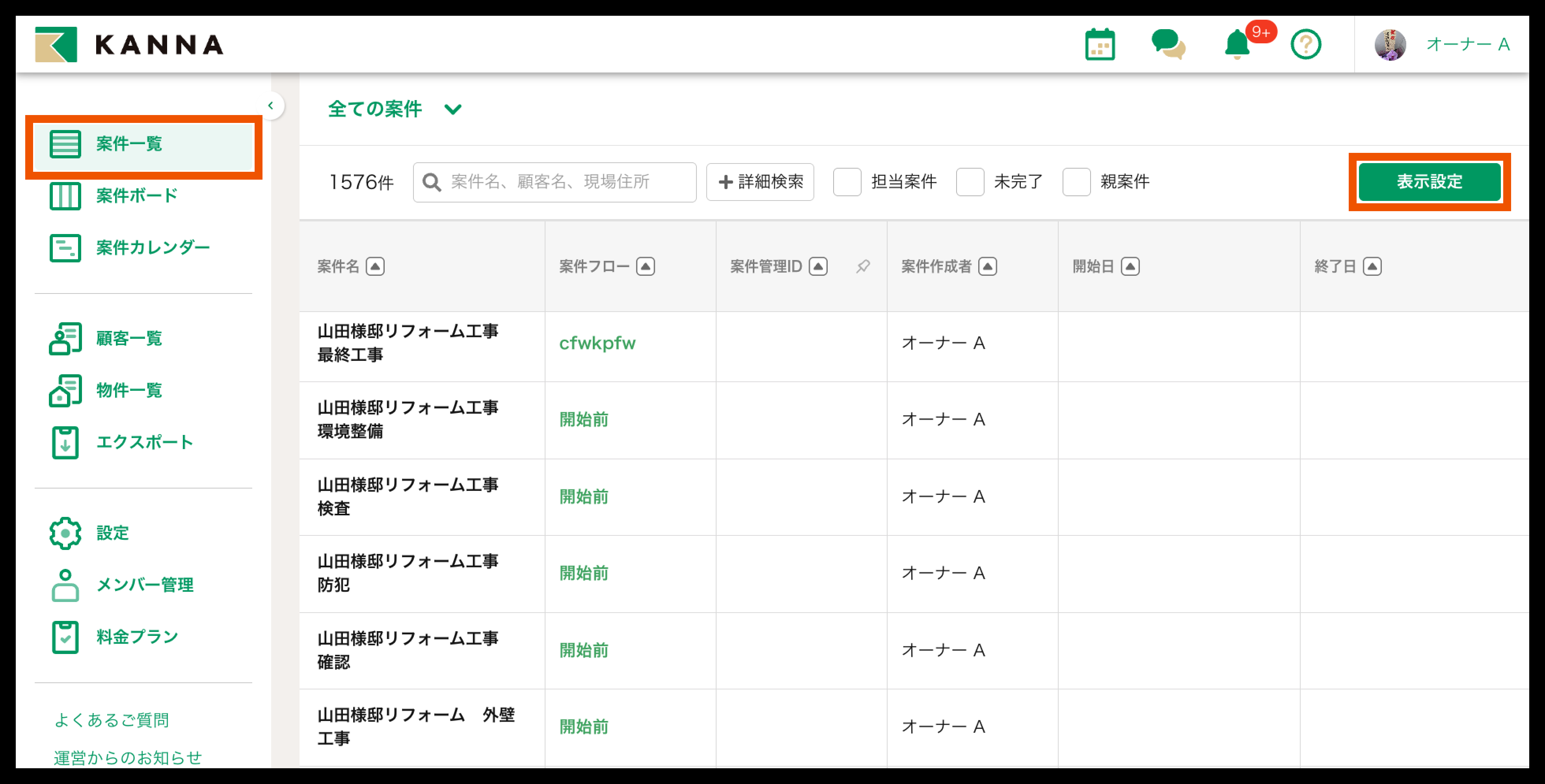The height and width of the screenshot is (784, 1545).
Task: Collapse the sidebar with the chevron
Action: coord(271,106)
